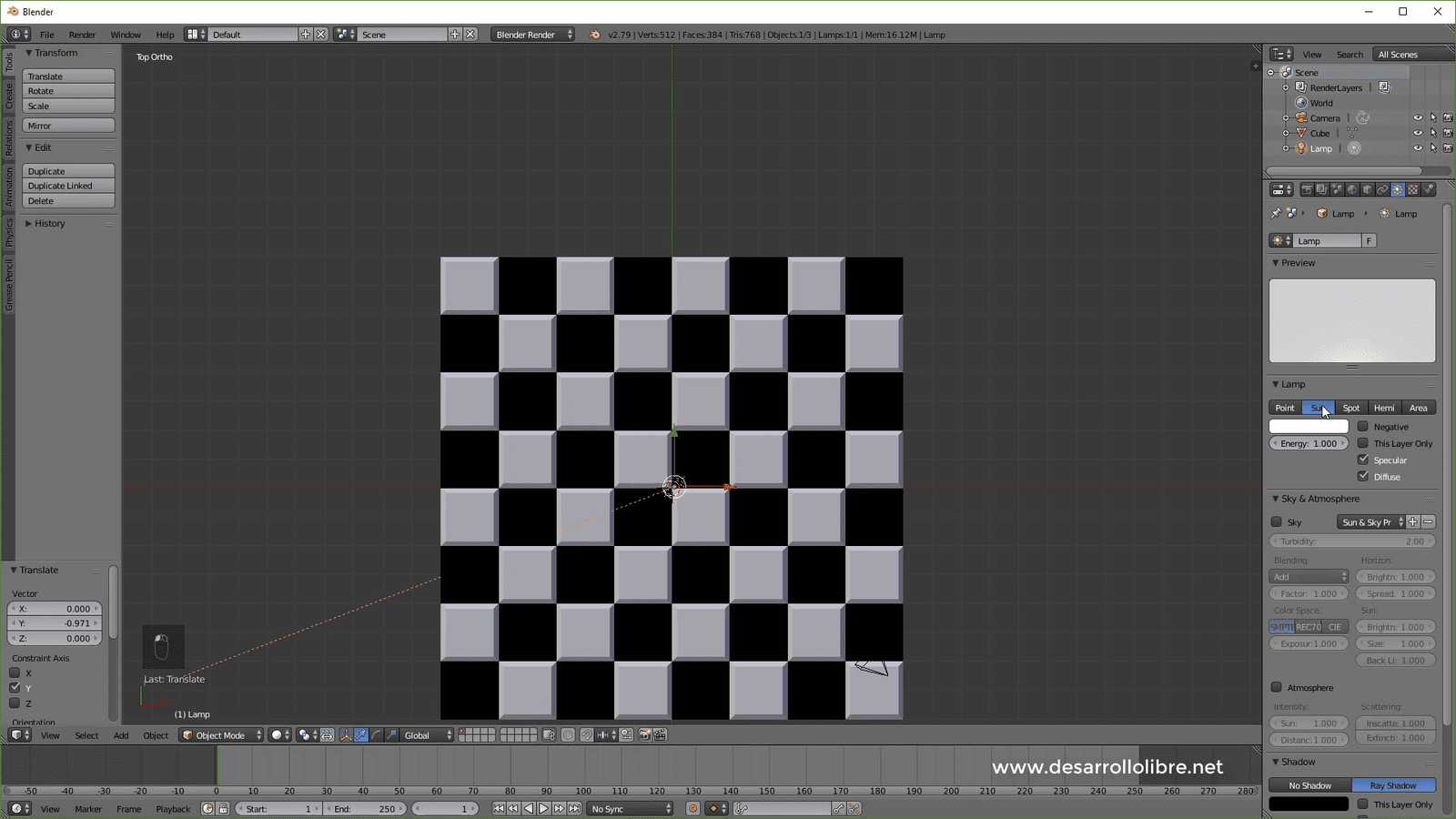The height and width of the screenshot is (819, 1456).
Task: Click the pin icon in properties breadcrumb
Action: click(x=1276, y=213)
